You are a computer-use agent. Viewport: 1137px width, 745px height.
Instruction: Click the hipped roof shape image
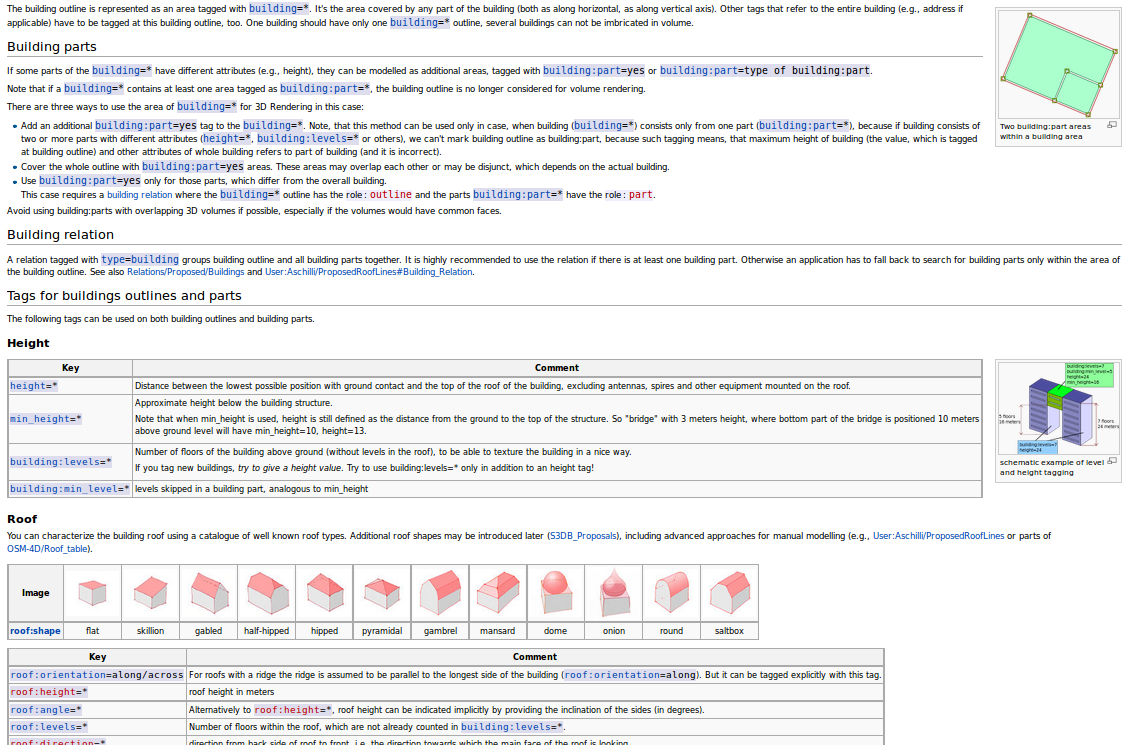[x=324, y=592]
